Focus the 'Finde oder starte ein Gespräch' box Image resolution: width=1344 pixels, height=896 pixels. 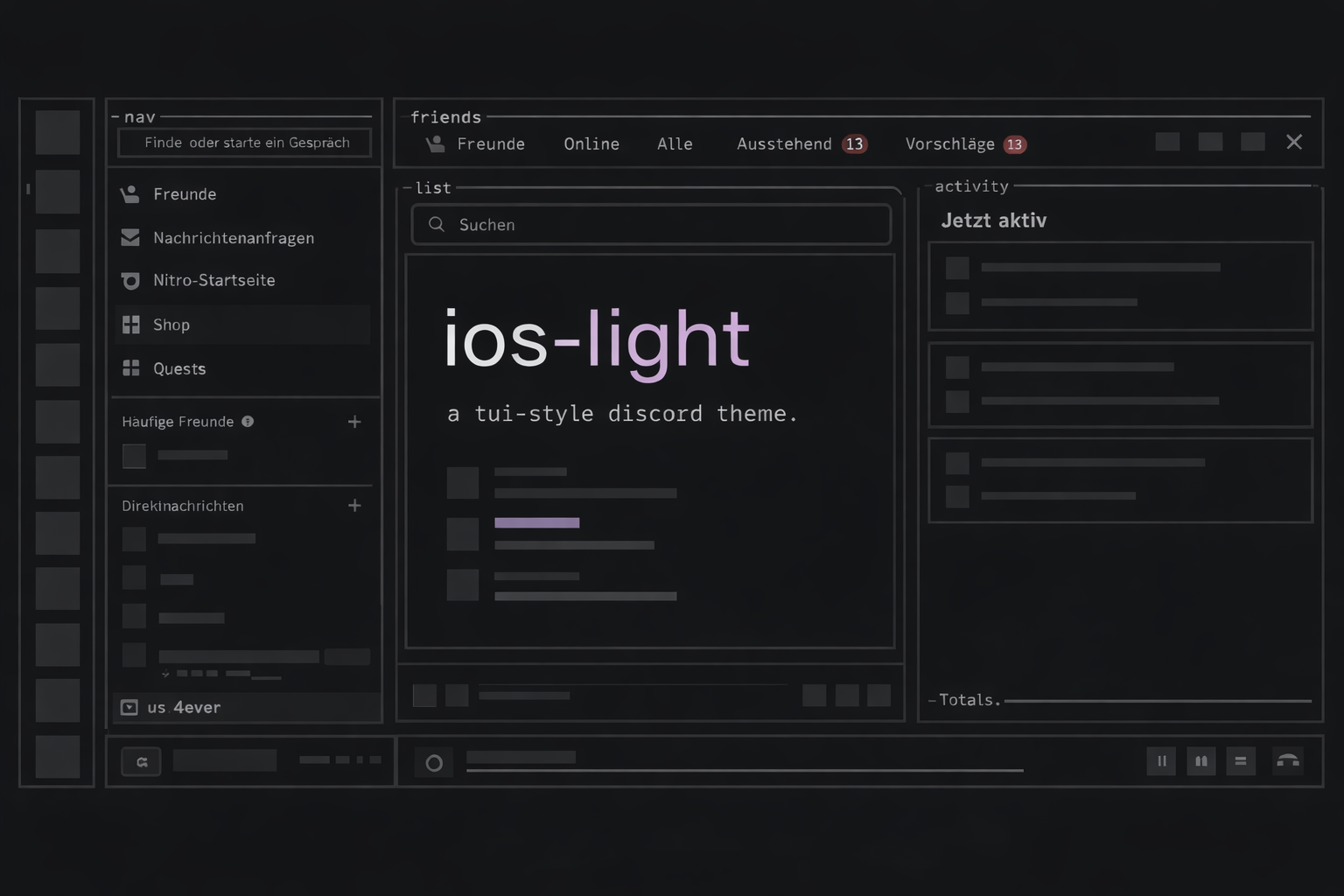[x=244, y=143]
